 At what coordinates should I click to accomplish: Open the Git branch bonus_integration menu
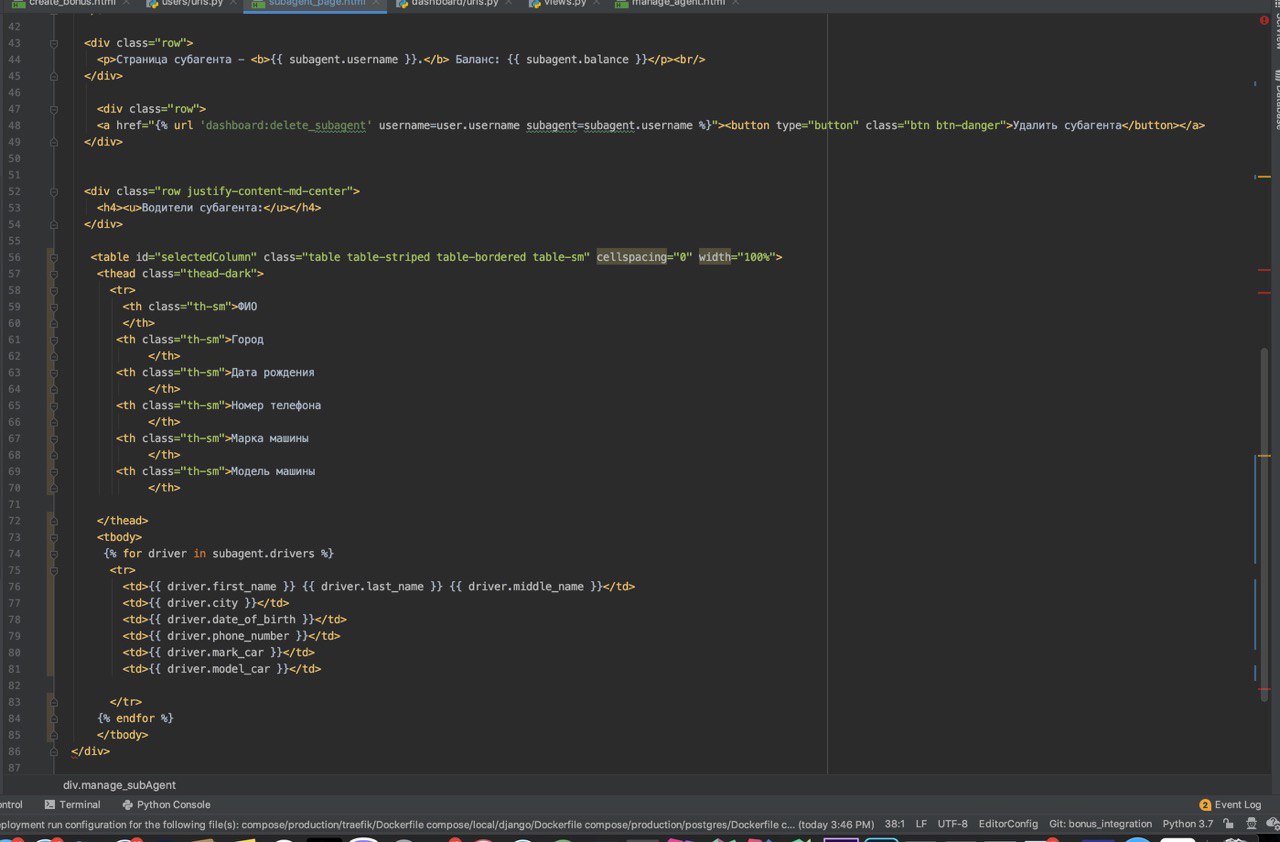tap(1100, 824)
